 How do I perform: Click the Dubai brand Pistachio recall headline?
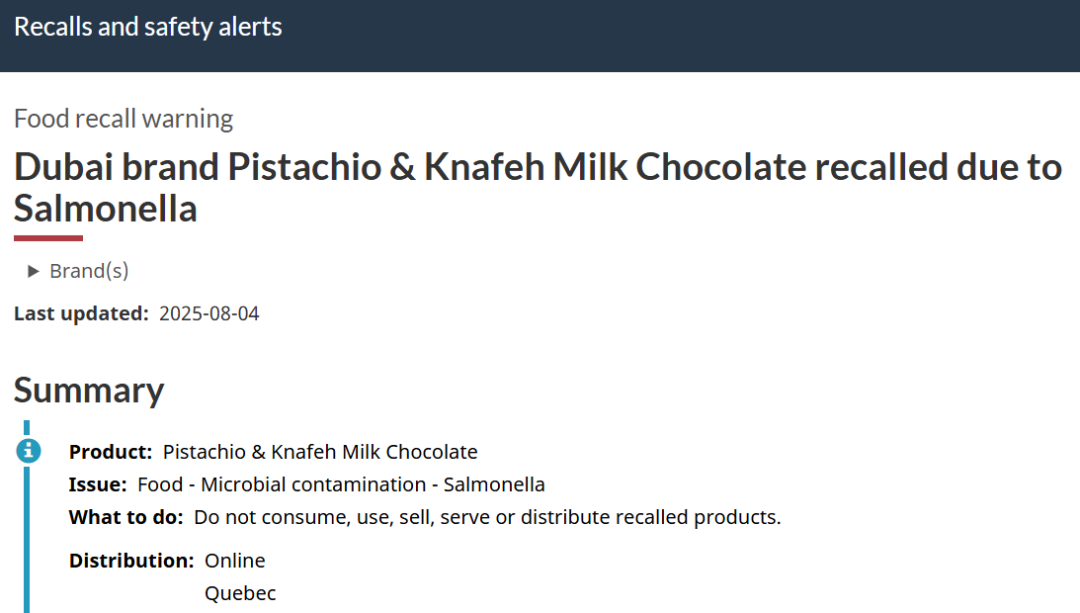[538, 187]
